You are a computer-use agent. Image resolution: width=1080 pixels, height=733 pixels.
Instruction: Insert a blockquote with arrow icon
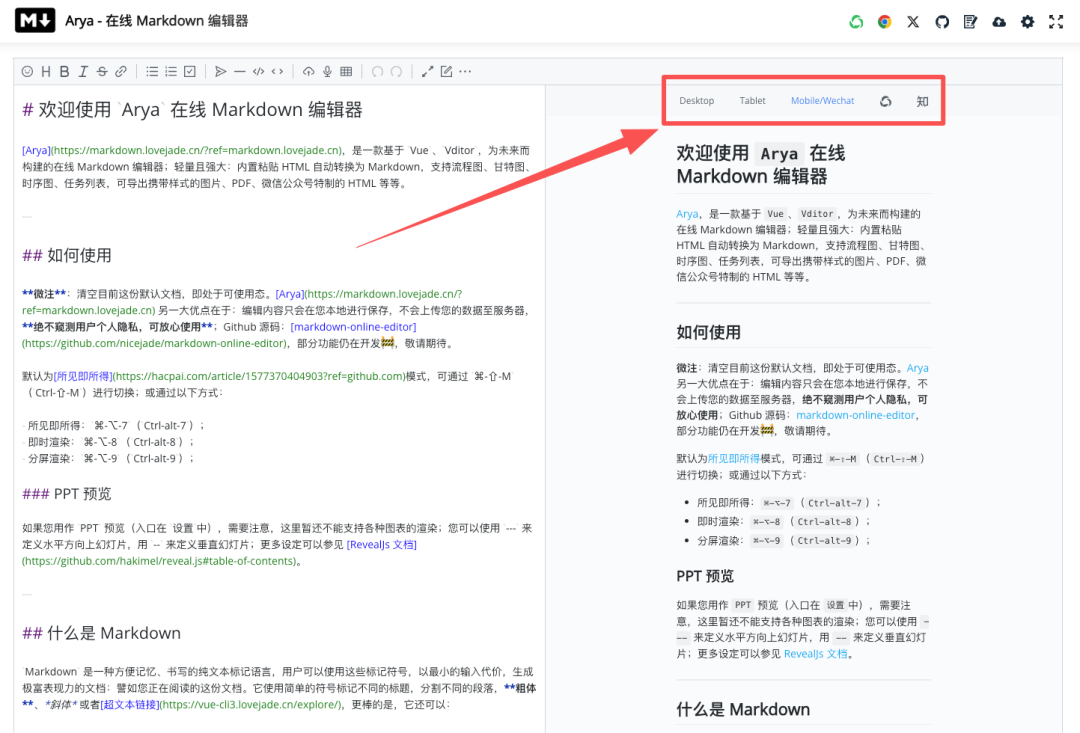coord(220,72)
